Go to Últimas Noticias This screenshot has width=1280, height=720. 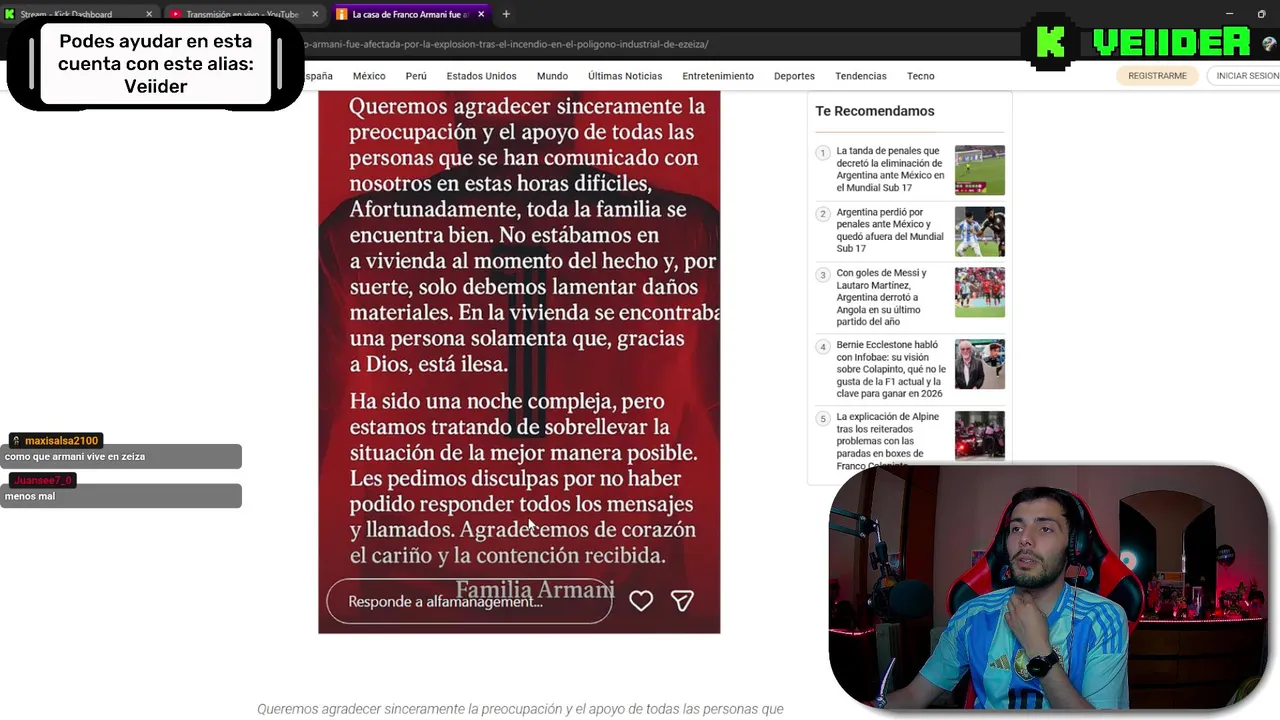(625, 76)
